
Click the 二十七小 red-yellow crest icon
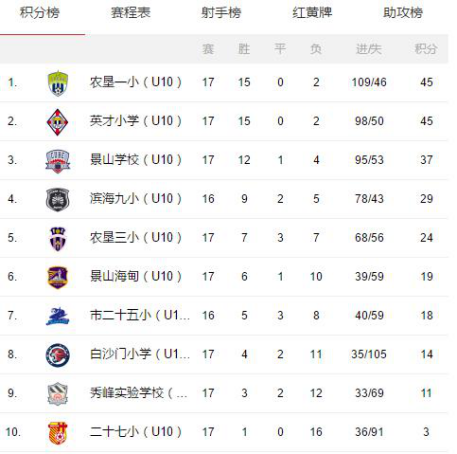coord(58,433)
